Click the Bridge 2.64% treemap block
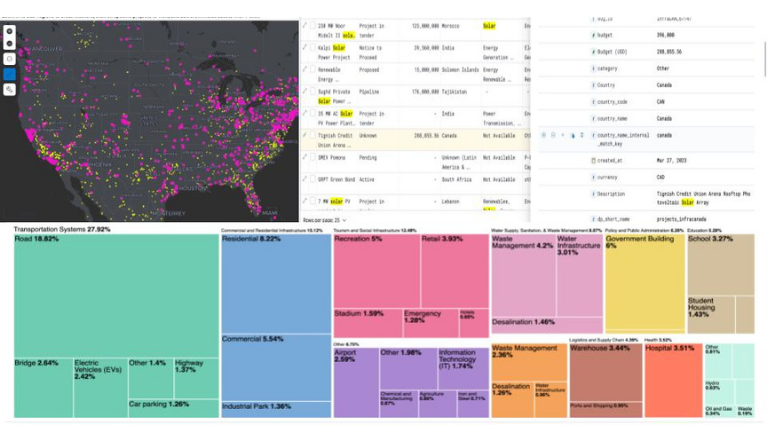The image size is (767, 442). coord(44,388)
